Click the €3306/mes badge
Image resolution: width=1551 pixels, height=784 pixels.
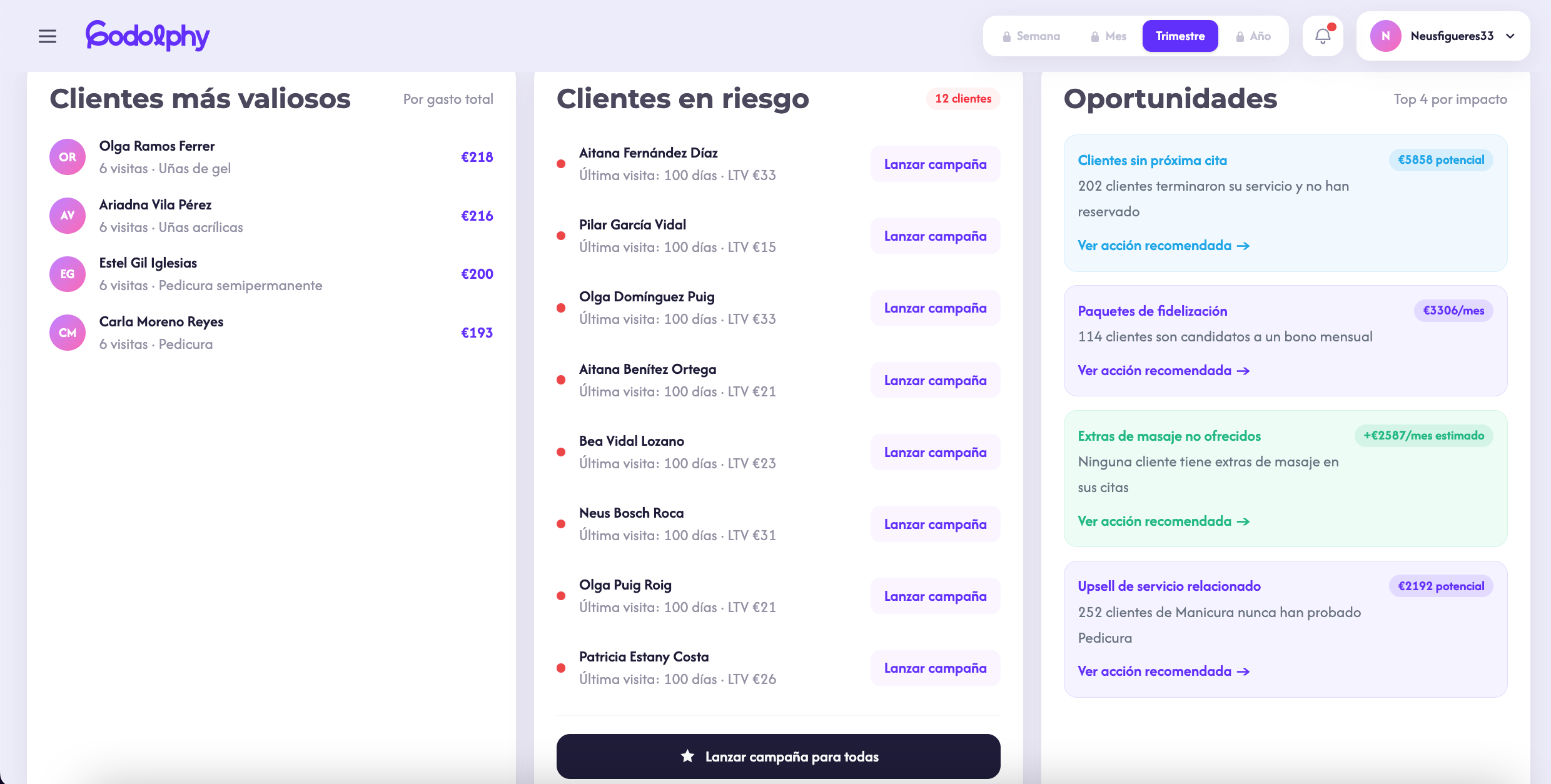[x=1453, y=311]
